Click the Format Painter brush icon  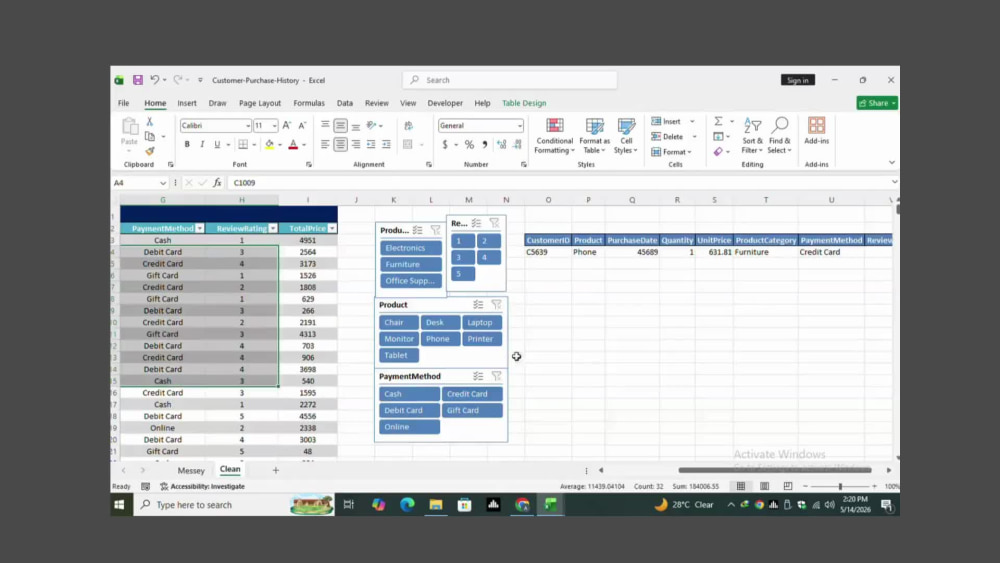(x=149, y=151)
